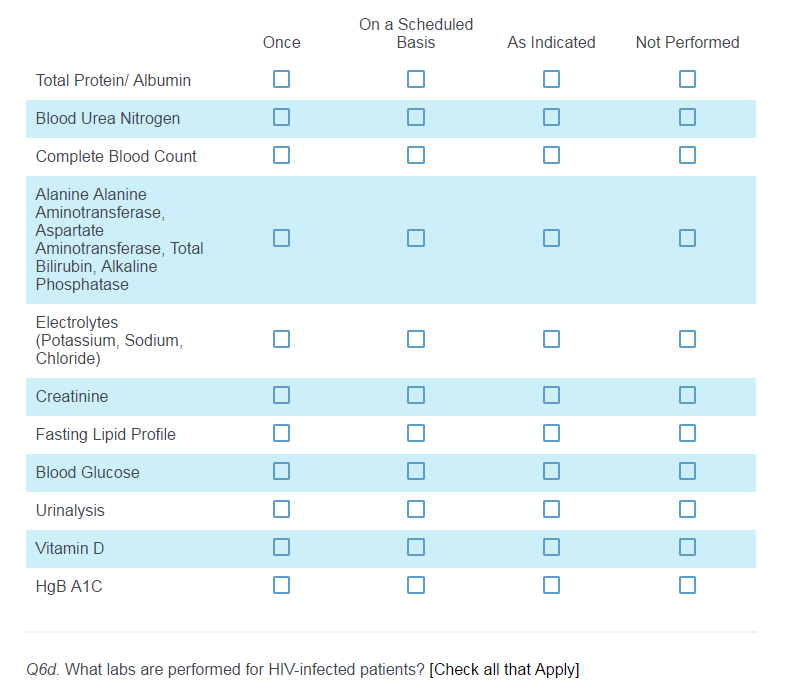The height and width of the screenshot is (691, 794).
Task: Mark Once for Fasting Lipid Profile
Action: click(x=281, y=433)
